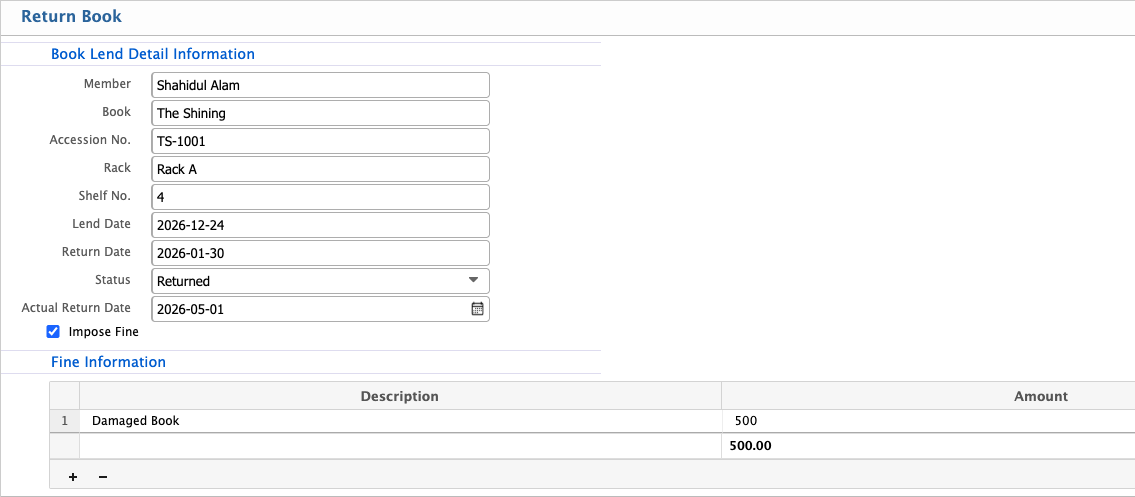Select the Damaged Book description cell
Viewport: 1135px width, 497px height.
coord(400,421)
